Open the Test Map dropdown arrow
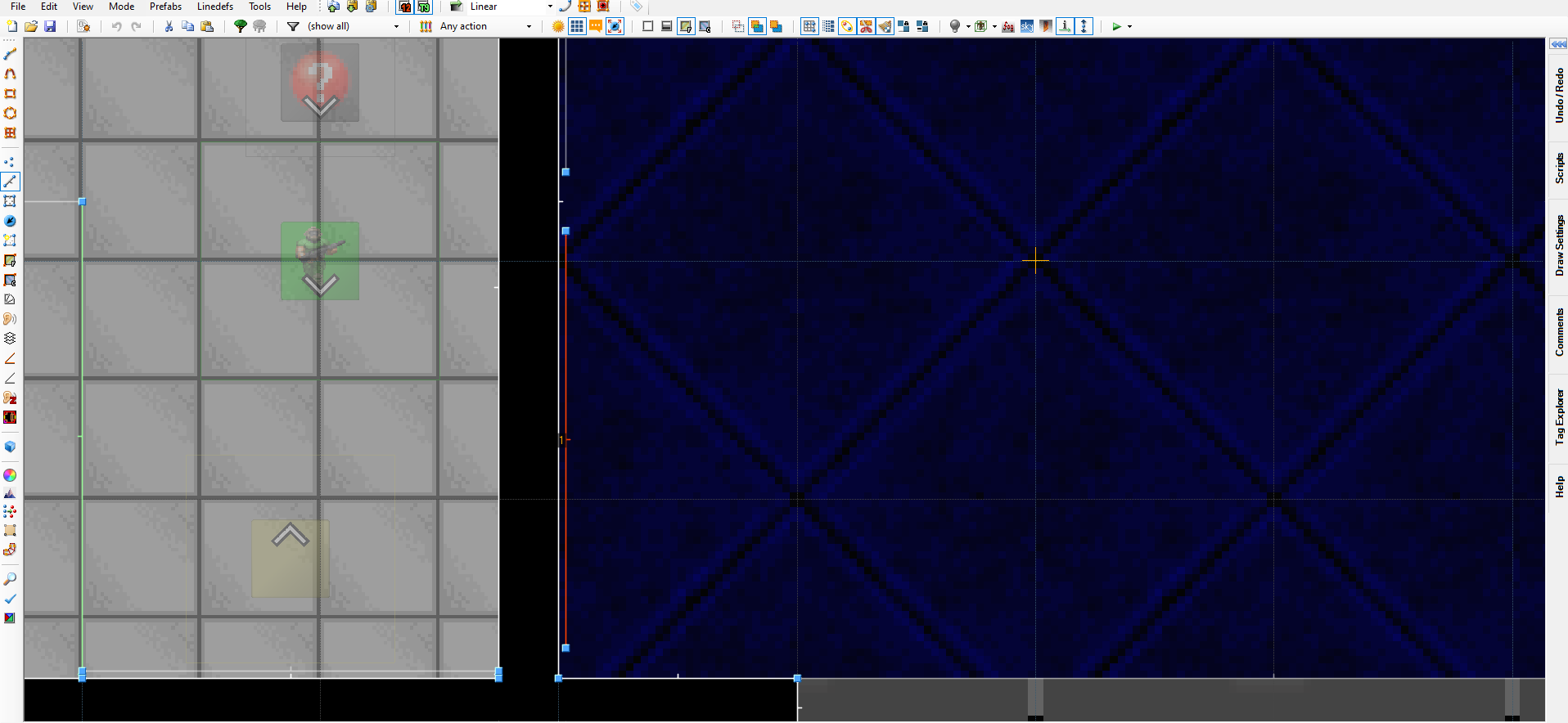 pos(1130,26)
